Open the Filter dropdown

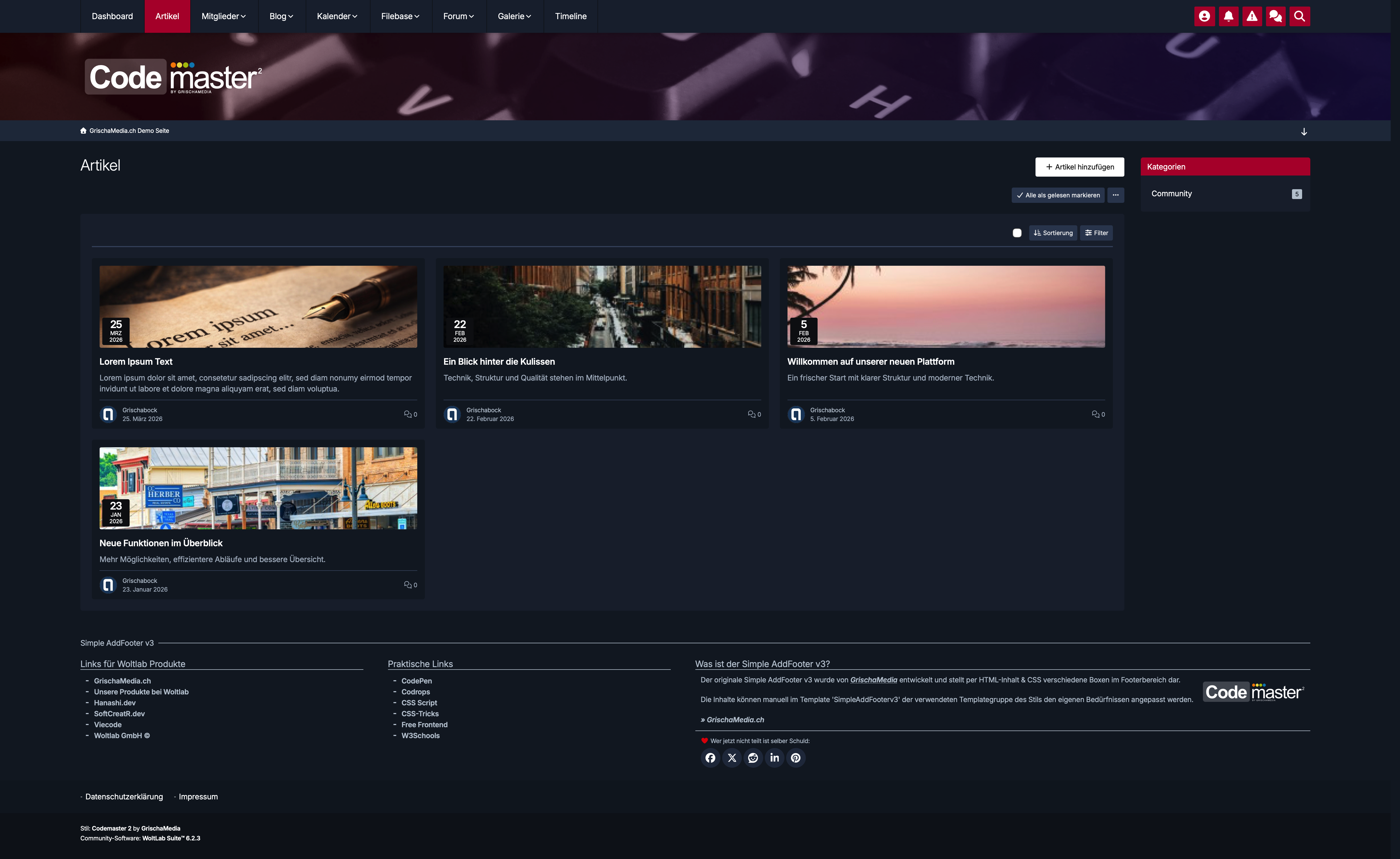click(x=1096, y=233)
